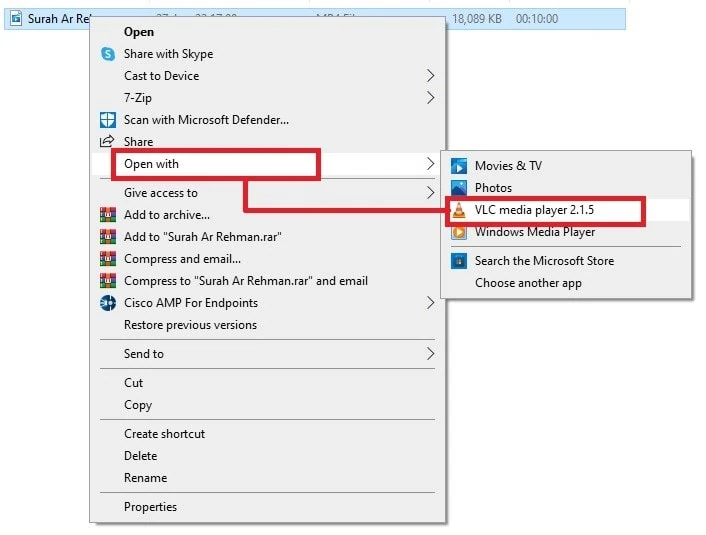Screen dimensions: 706x535
Task: Open the file with Photos
Action: (566, 188)
